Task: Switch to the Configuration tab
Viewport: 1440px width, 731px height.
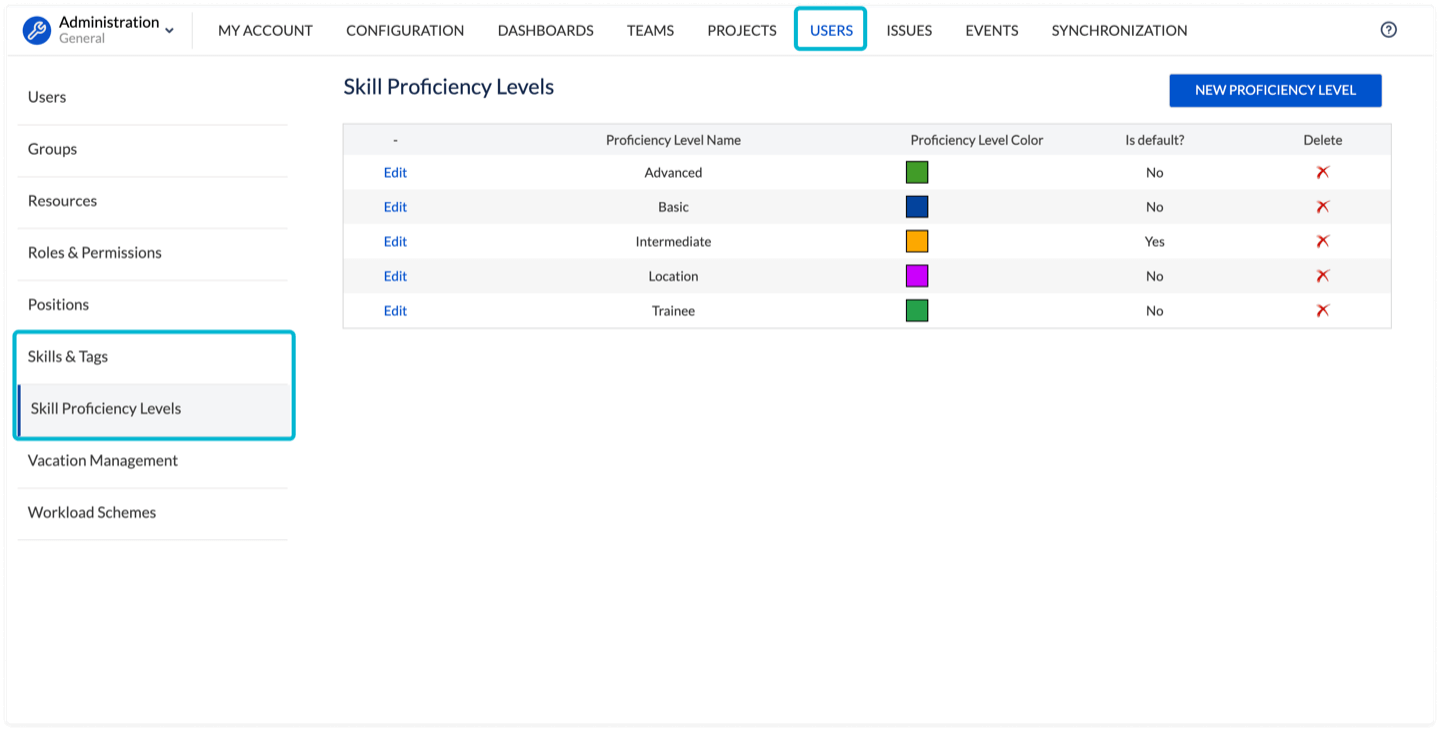Action: [x=405, y=30]
